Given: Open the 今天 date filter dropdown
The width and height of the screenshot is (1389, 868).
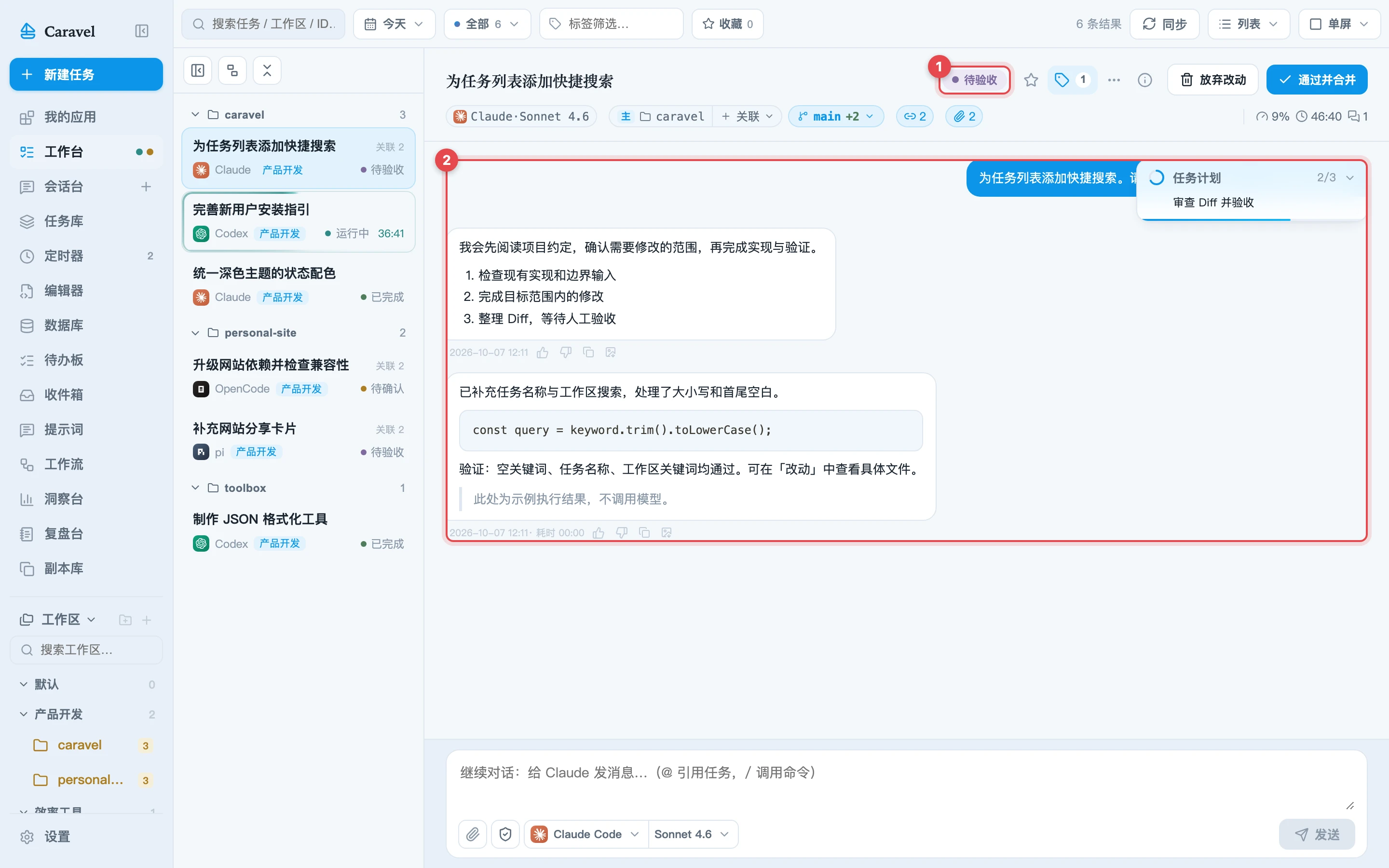Looking at the screenshot, I should click(x=395, y=24).
